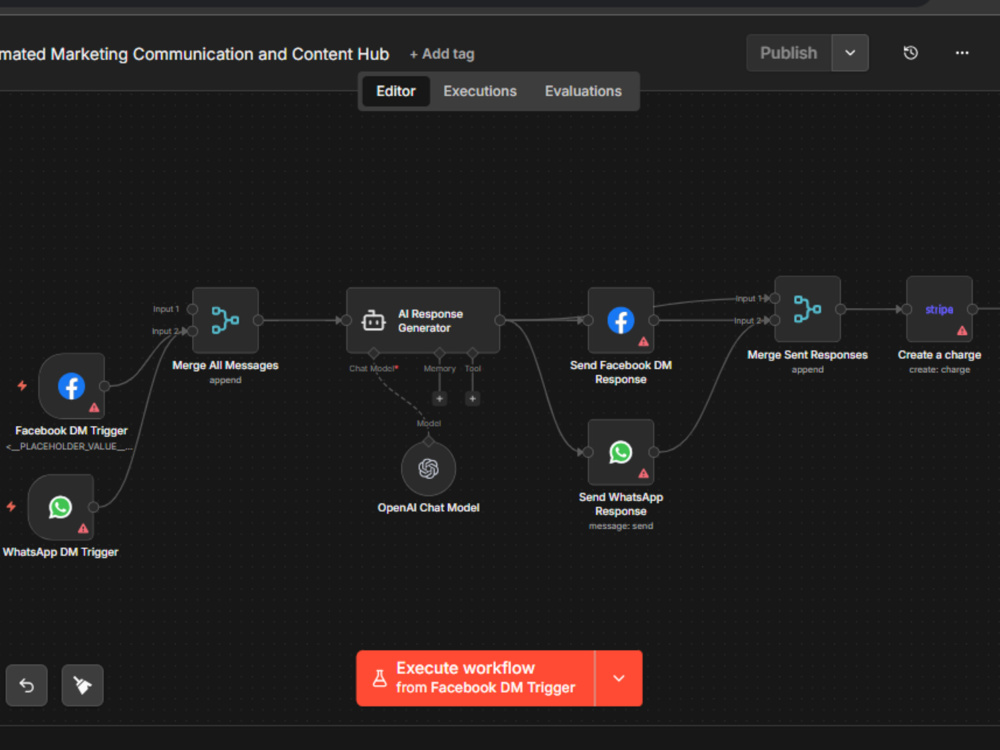Select the OpenAI Chat Model node
Viewport: 1000px width, 750px height.
pyautogui.click(x=429, y=469)
